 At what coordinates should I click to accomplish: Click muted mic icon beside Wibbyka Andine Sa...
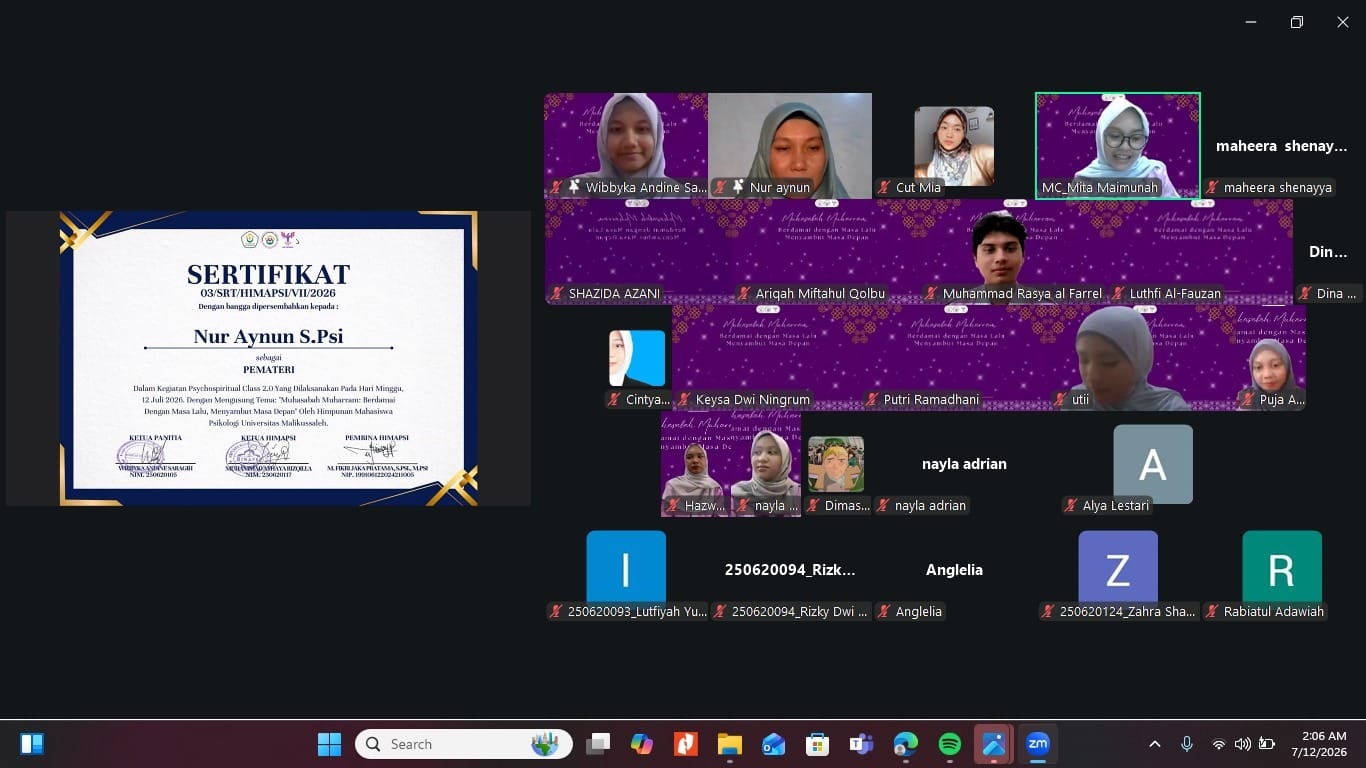click(556, 187)
